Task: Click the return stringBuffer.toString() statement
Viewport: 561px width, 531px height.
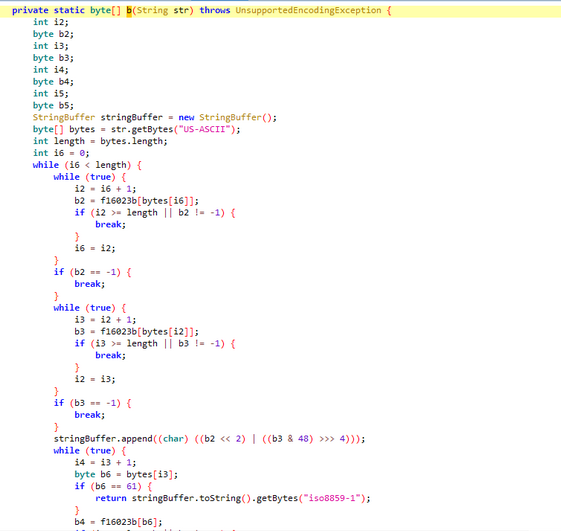Action: [x=233, y=498]
